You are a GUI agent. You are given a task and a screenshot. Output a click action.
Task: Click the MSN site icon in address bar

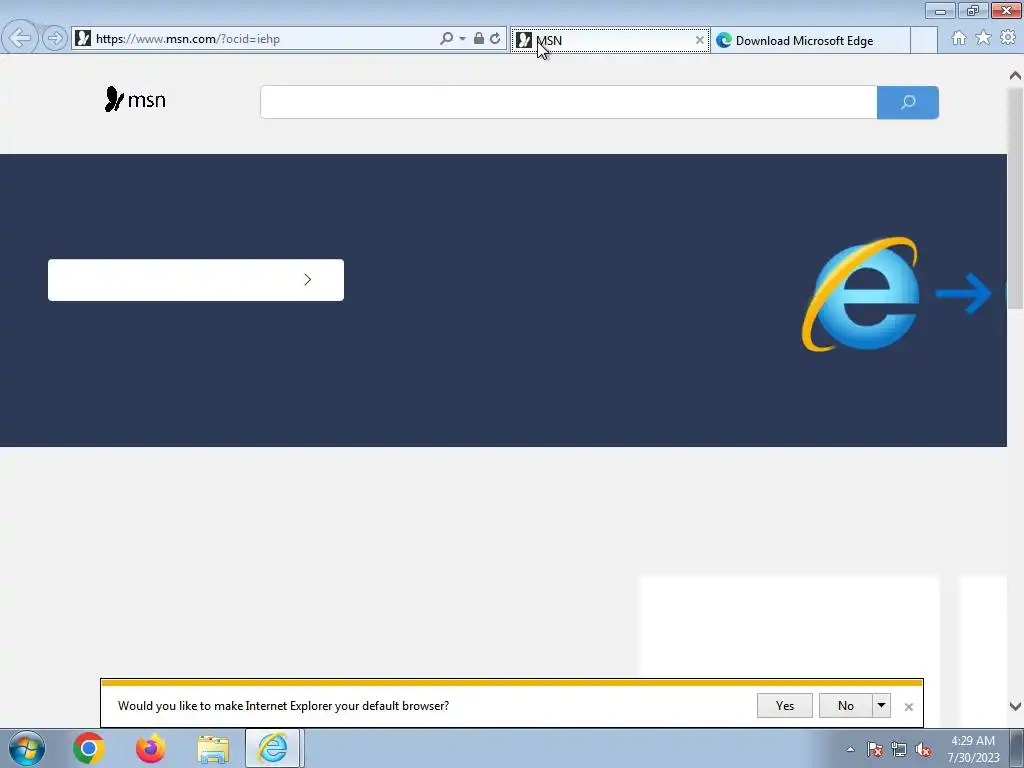83,39
